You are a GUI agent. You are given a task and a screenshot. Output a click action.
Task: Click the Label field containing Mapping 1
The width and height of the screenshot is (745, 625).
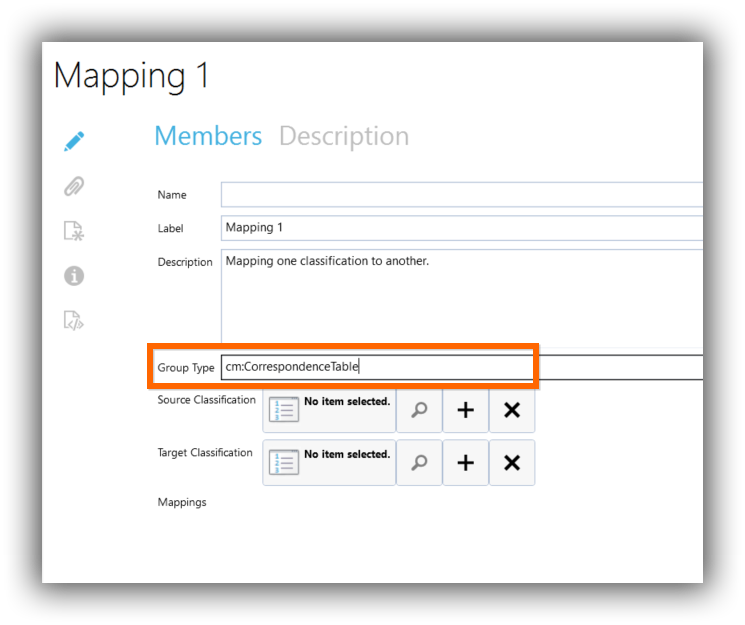462,228
